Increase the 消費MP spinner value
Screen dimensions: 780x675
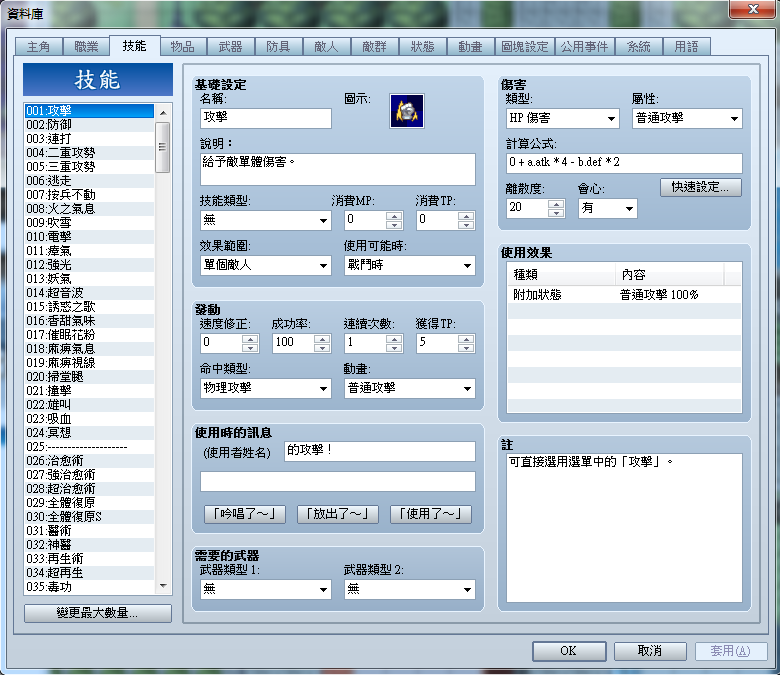394,216
